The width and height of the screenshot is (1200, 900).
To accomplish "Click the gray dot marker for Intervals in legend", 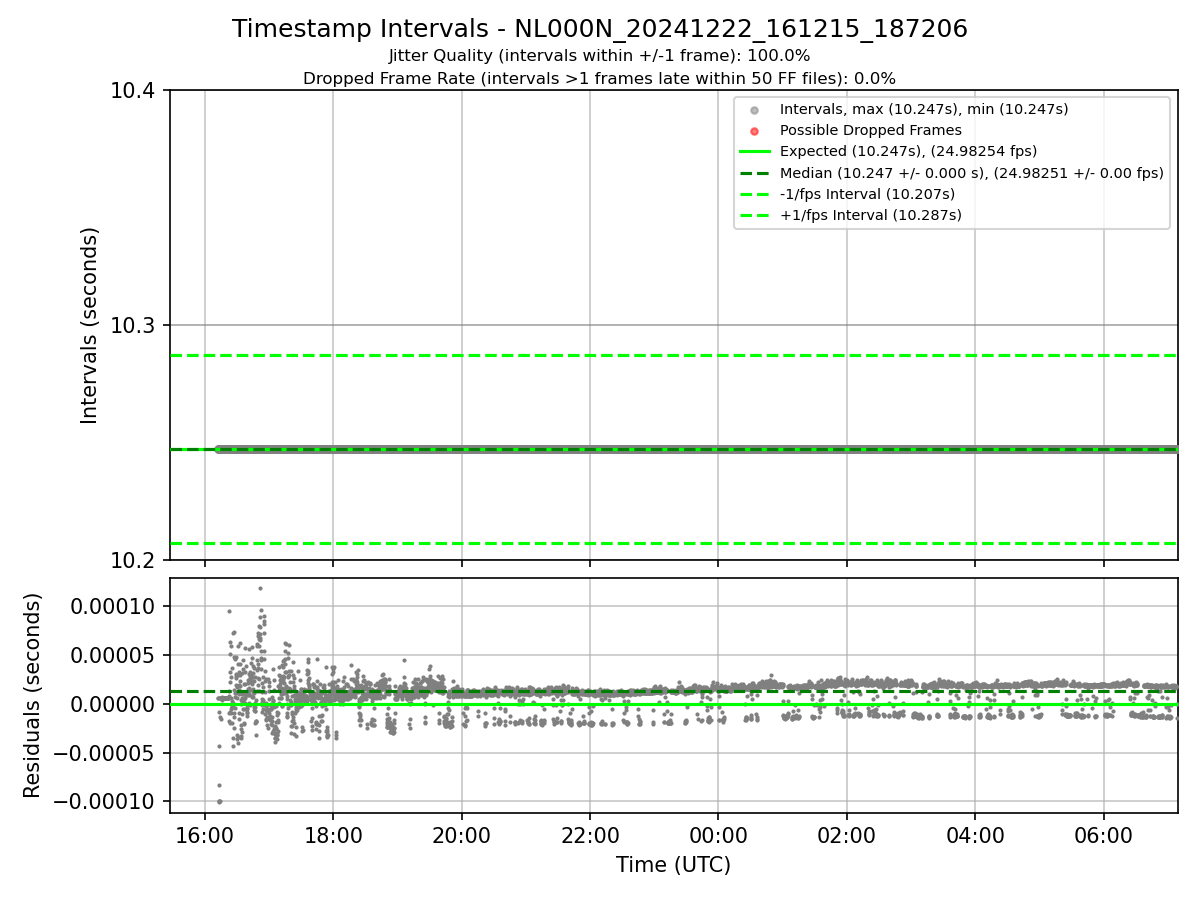I will 755,110.
